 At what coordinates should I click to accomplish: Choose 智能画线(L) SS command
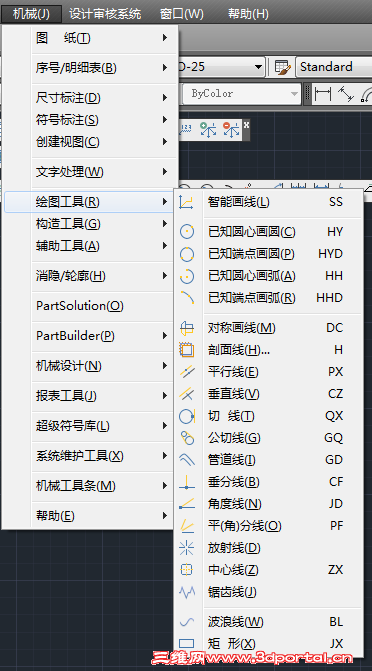pyautogui.click(x=269, y=202)
